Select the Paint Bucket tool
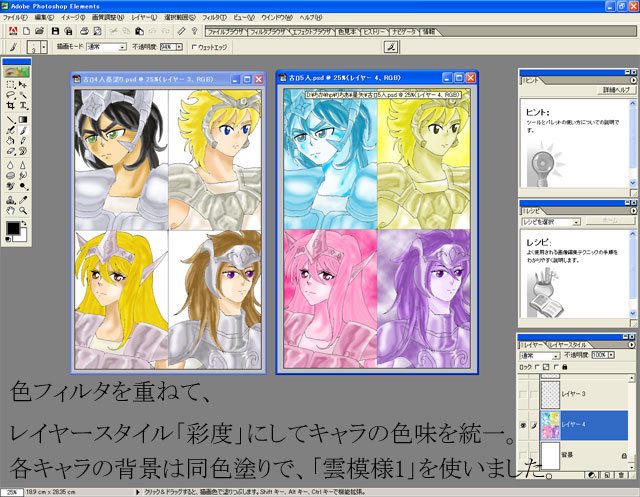The height and width of the screenshot is (497, 640). point(11,141)
